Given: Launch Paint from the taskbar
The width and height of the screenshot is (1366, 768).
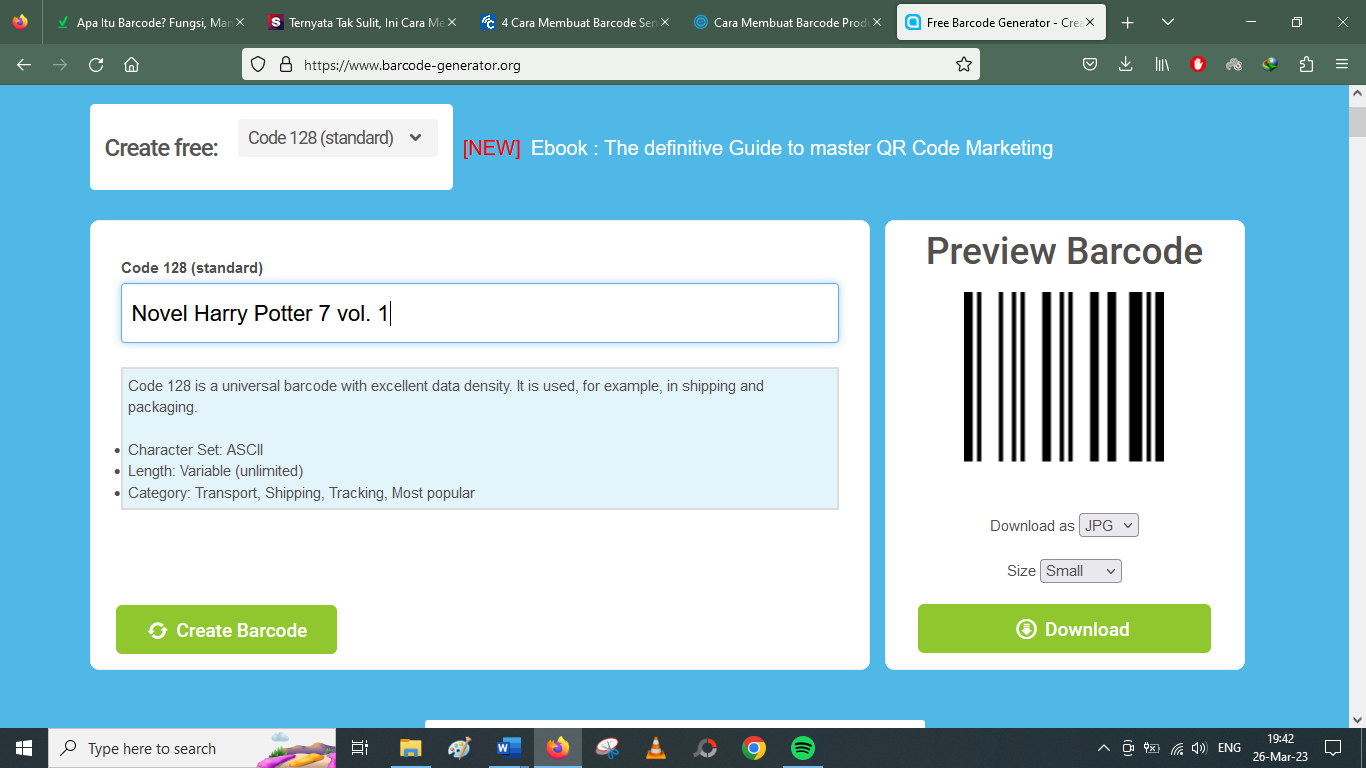Looking at the screenshot, I should pyautogui.click(x=459, y=748).
